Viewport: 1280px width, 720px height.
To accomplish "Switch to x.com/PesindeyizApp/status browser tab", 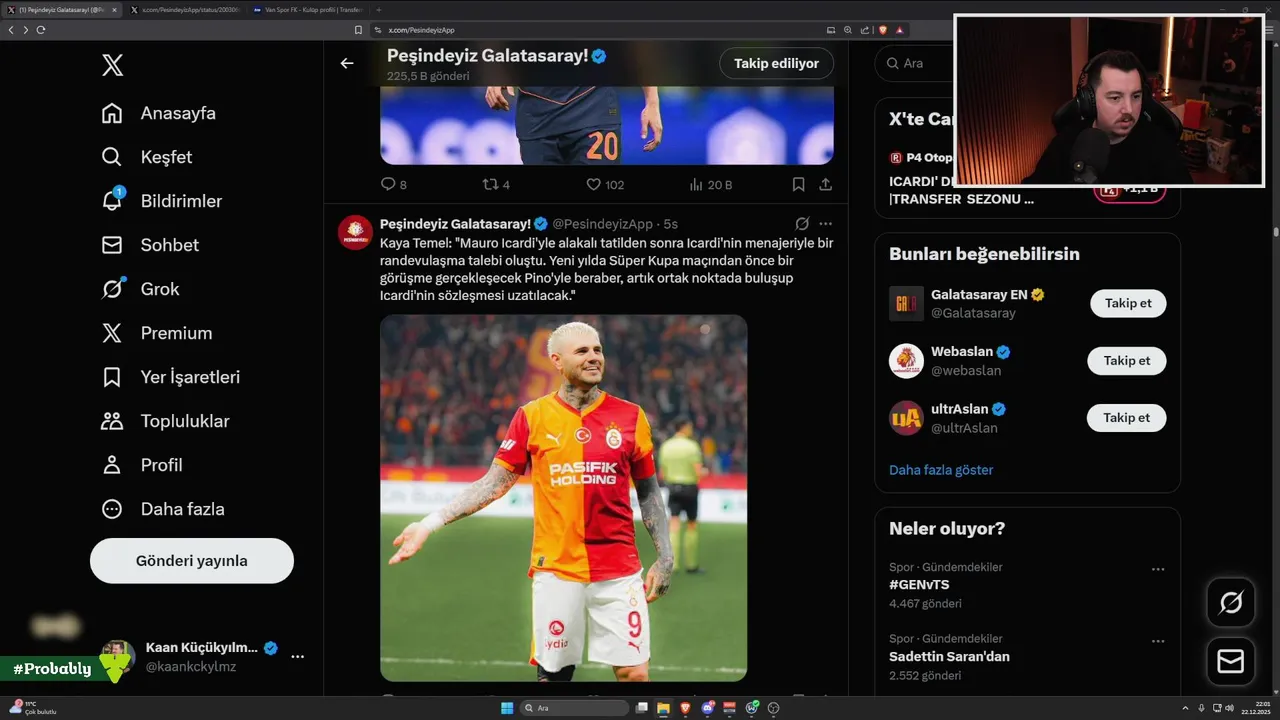I will [185, 9].
